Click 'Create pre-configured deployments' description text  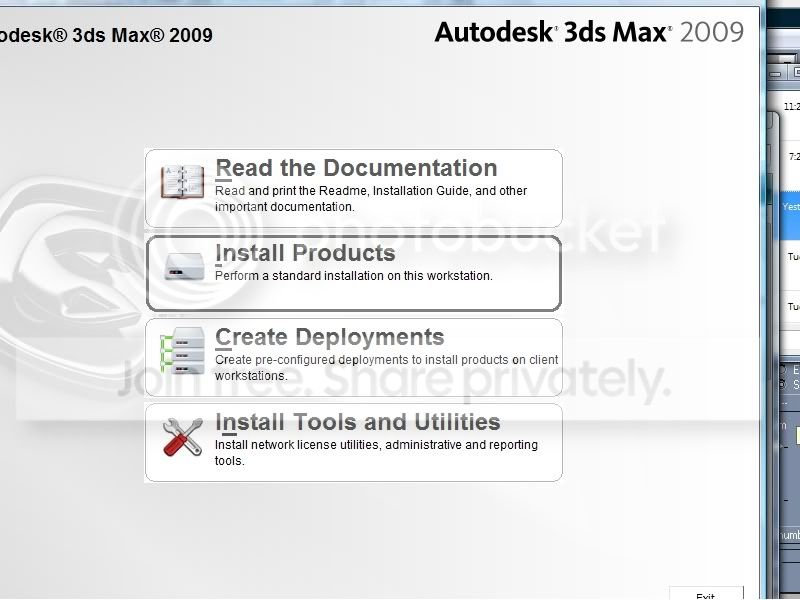(386, 367)
